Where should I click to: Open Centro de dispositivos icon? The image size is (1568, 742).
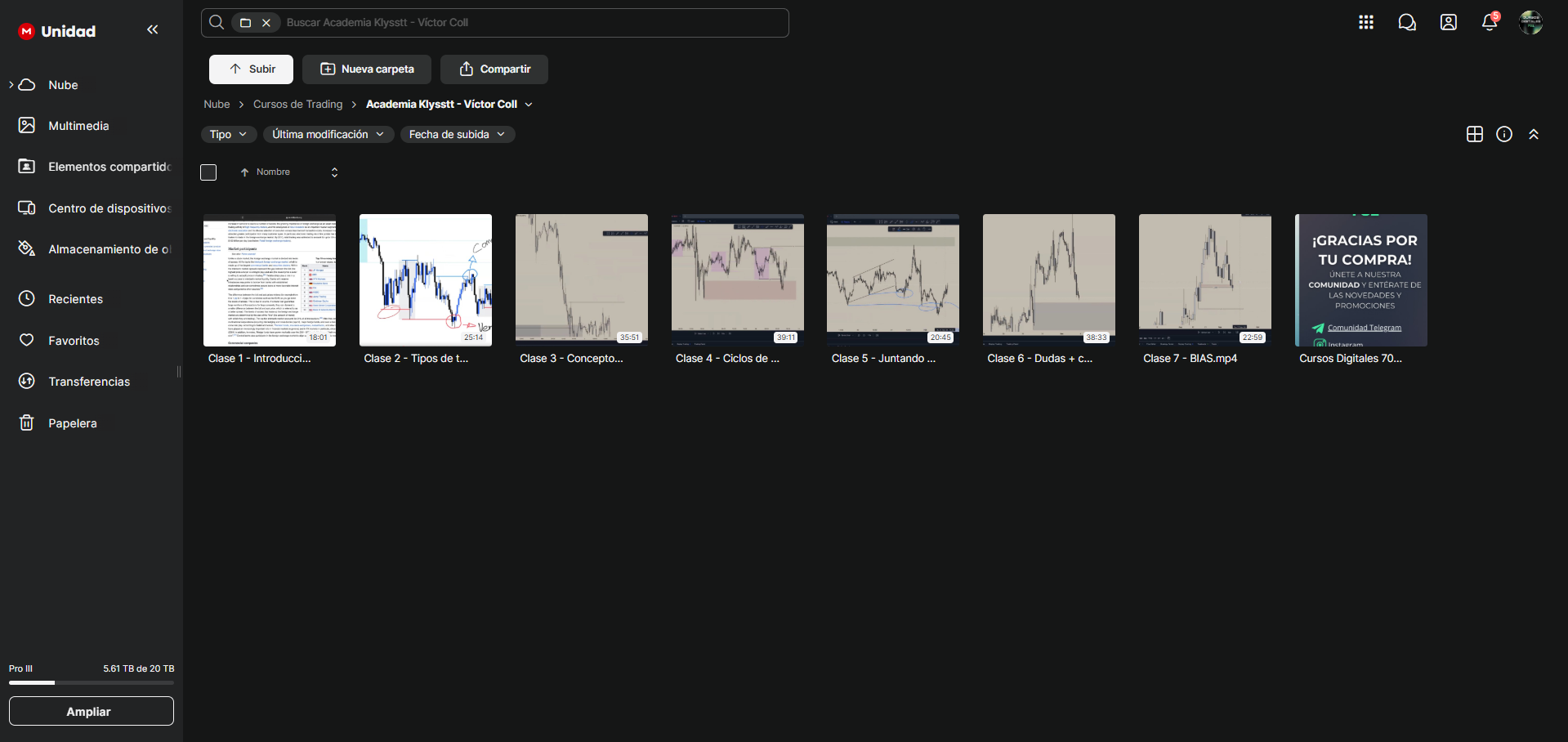point(27,208)
